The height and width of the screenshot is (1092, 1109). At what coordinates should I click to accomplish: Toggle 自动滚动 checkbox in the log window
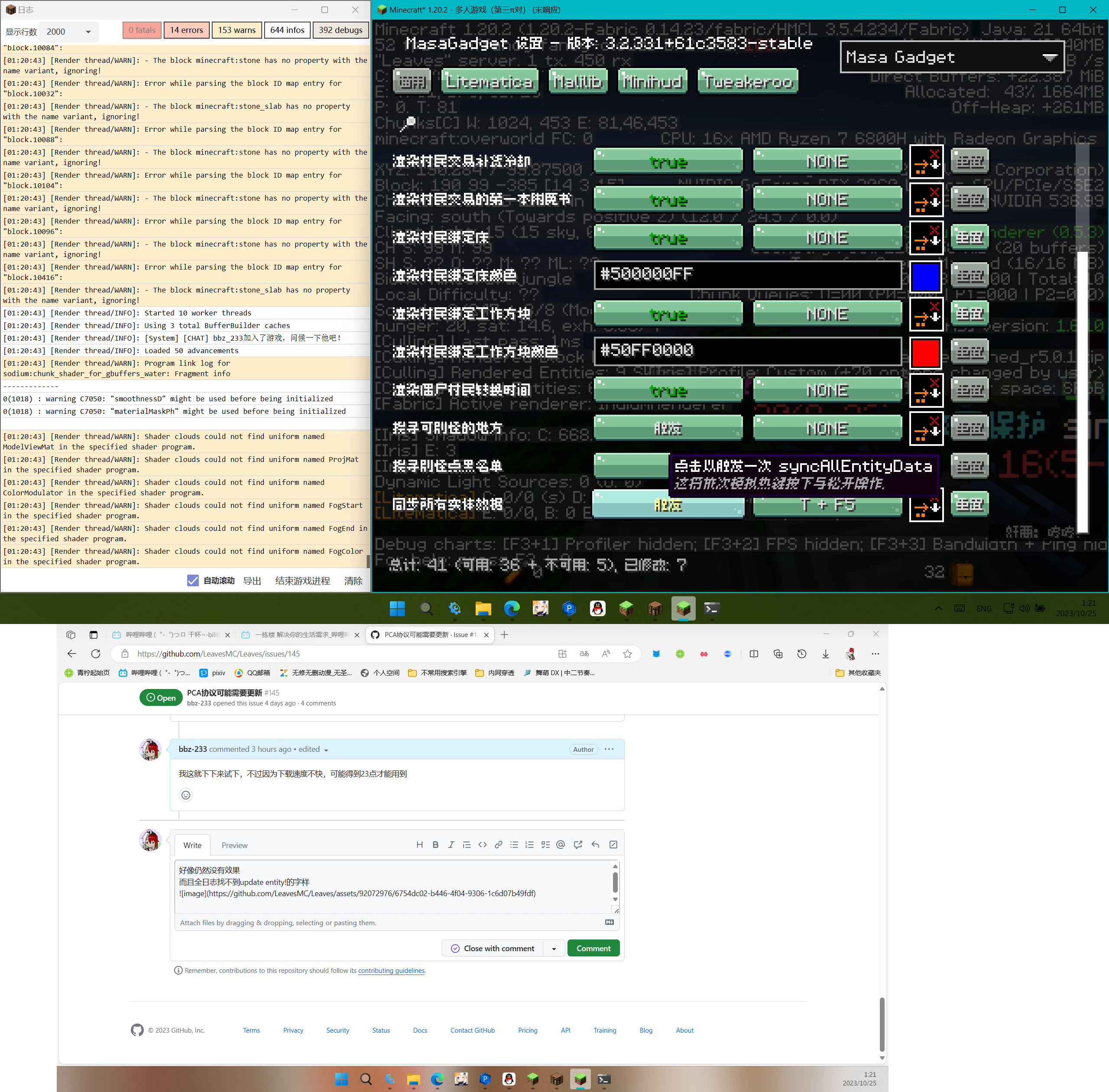(x=193, y=580)
